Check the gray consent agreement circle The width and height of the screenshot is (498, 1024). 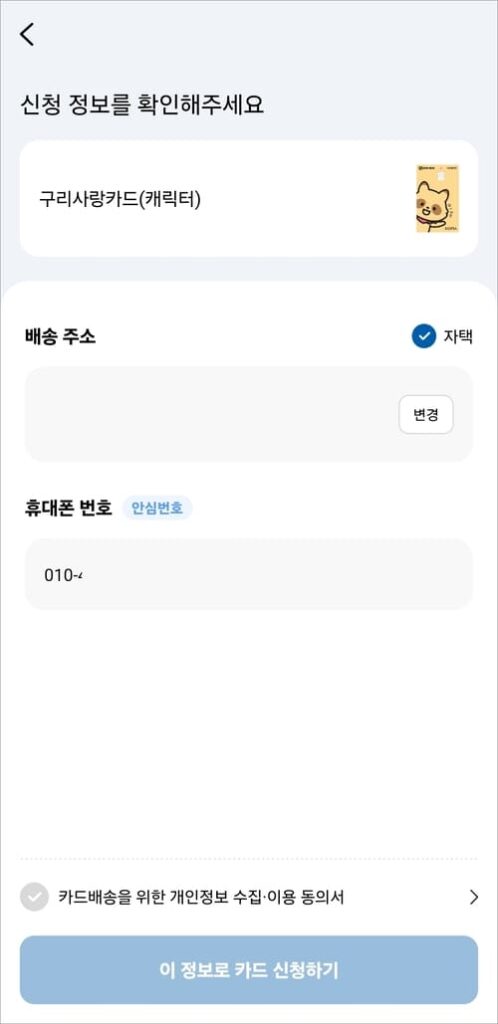[34, 897]
